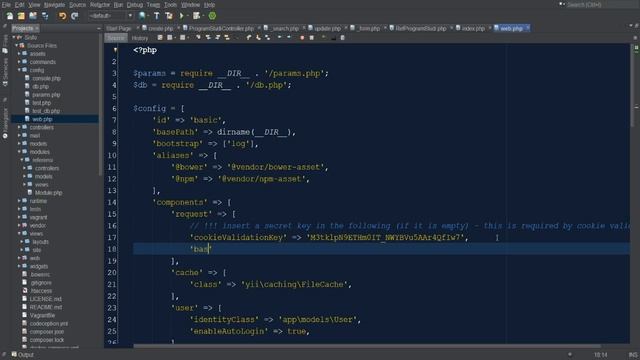
Task: Open the Navigate menu
Action: [x=54, y=5]
